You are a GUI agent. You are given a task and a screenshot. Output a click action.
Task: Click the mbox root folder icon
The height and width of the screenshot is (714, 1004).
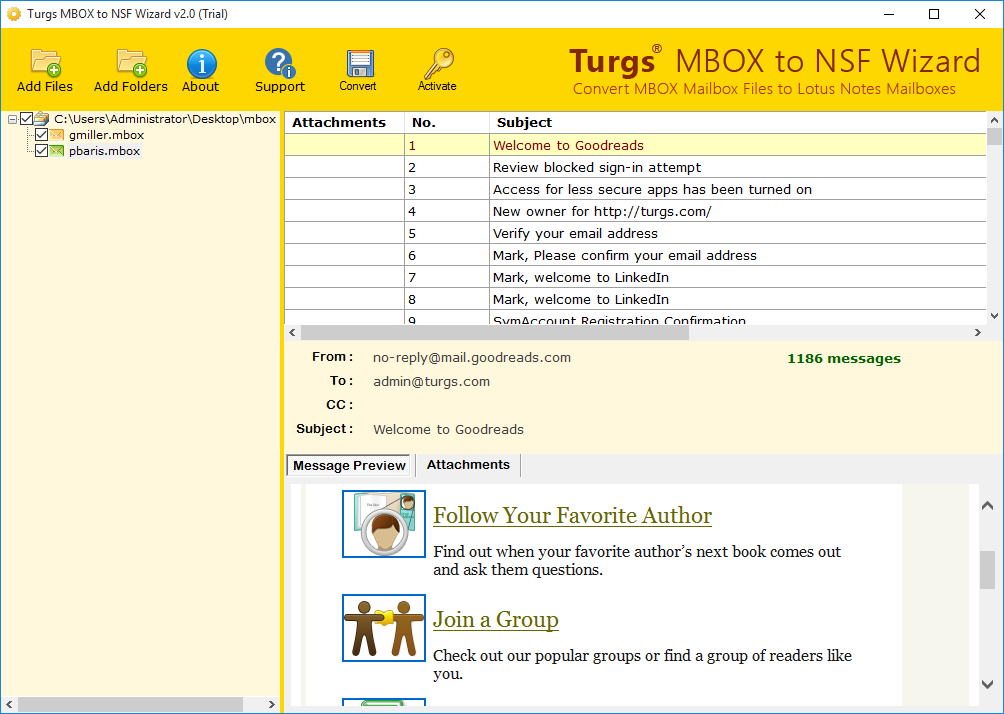pyautogui.click(x=42, y=118)
